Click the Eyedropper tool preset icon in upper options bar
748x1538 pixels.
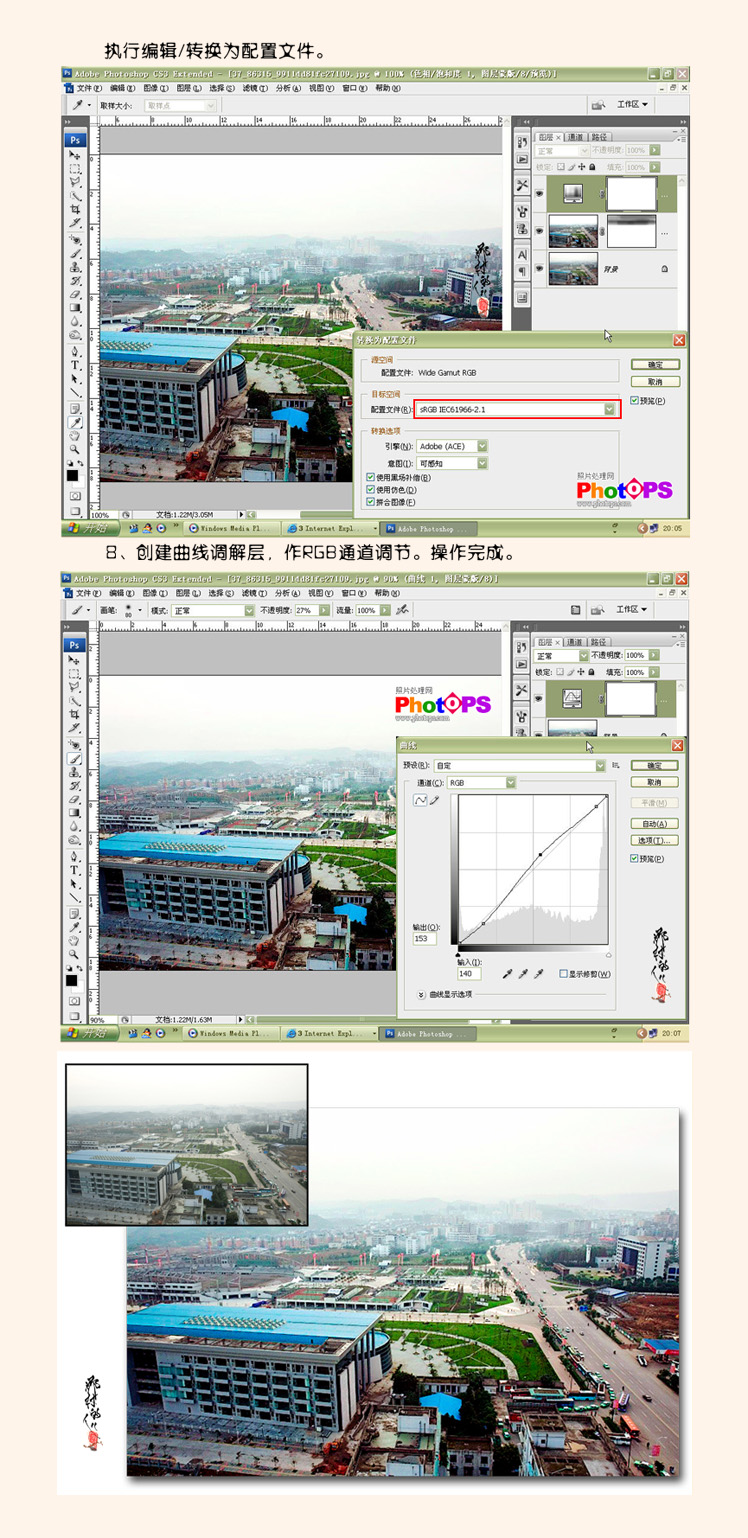coord(78,105)
